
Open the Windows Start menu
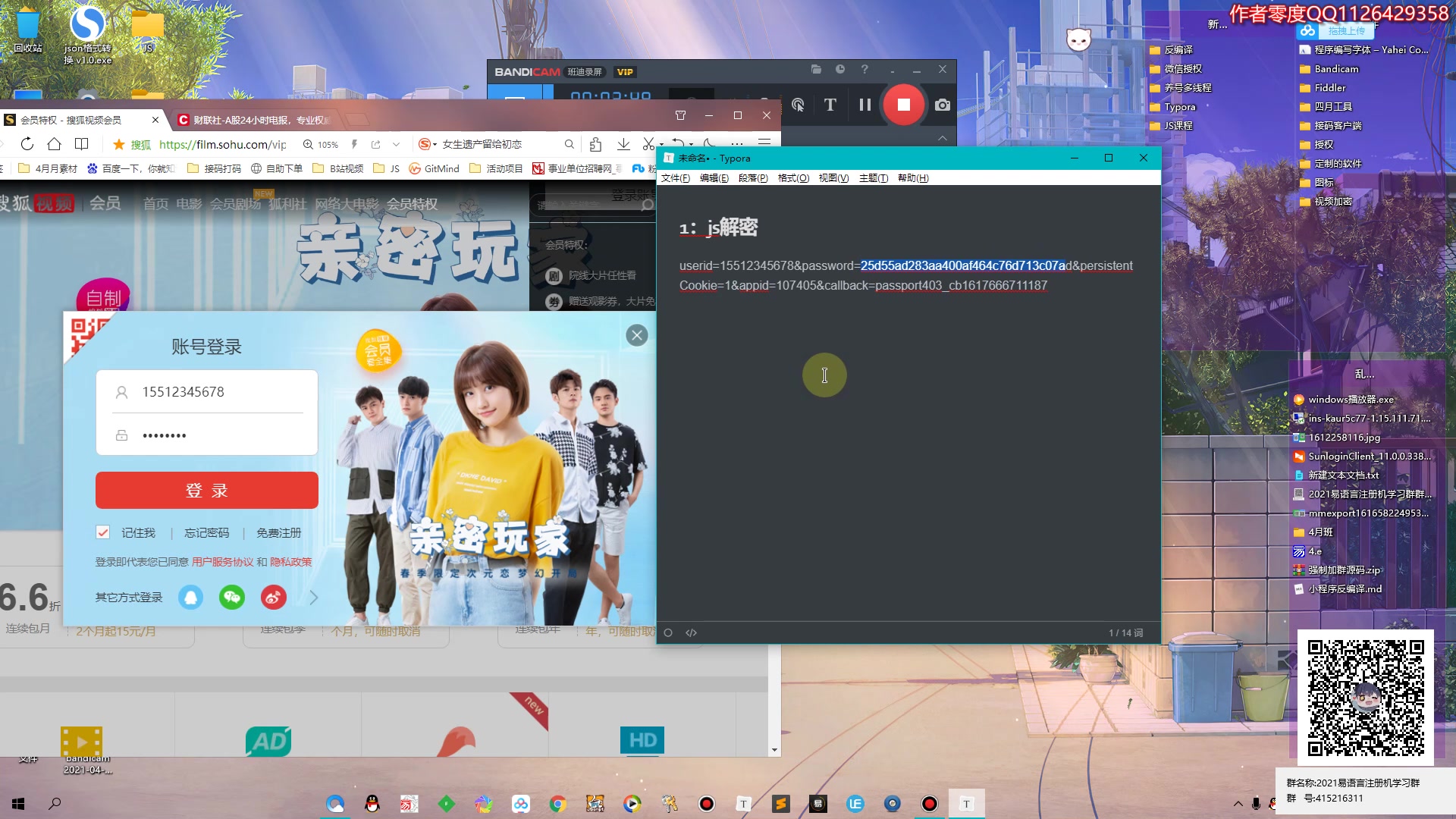tap(18, 804)
